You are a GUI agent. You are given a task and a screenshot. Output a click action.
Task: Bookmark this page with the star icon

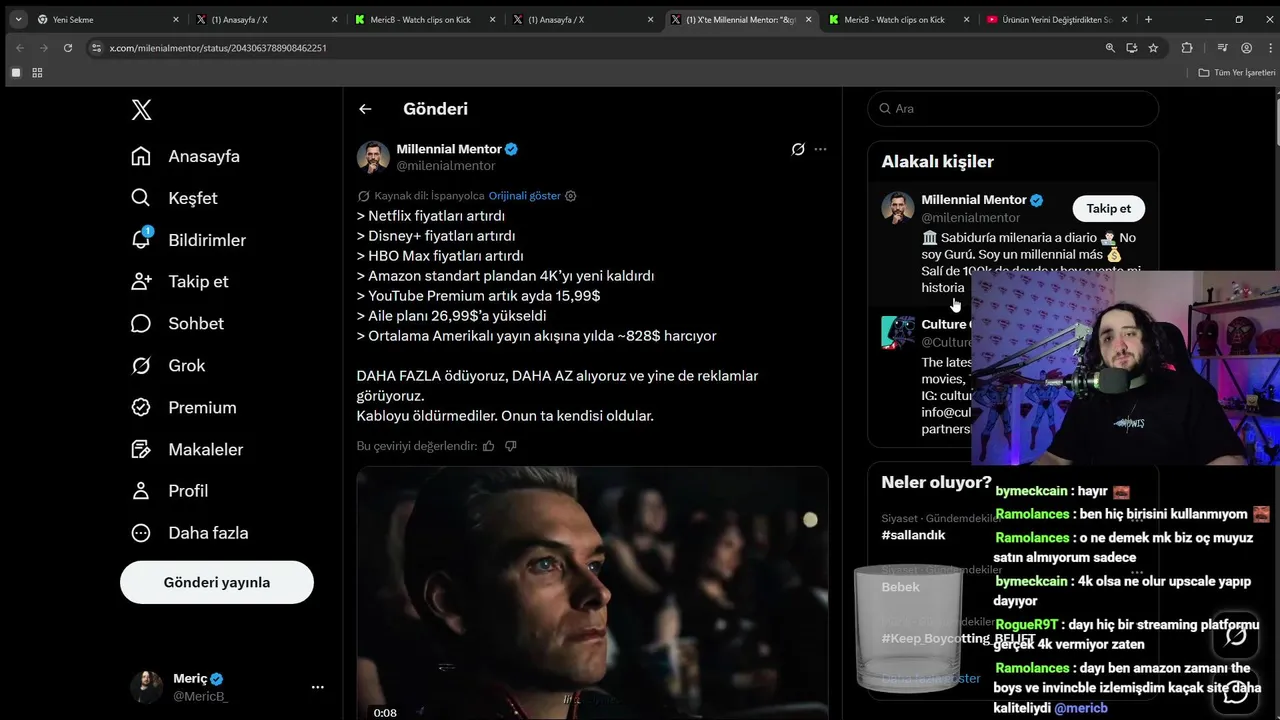click(1153, 48)
